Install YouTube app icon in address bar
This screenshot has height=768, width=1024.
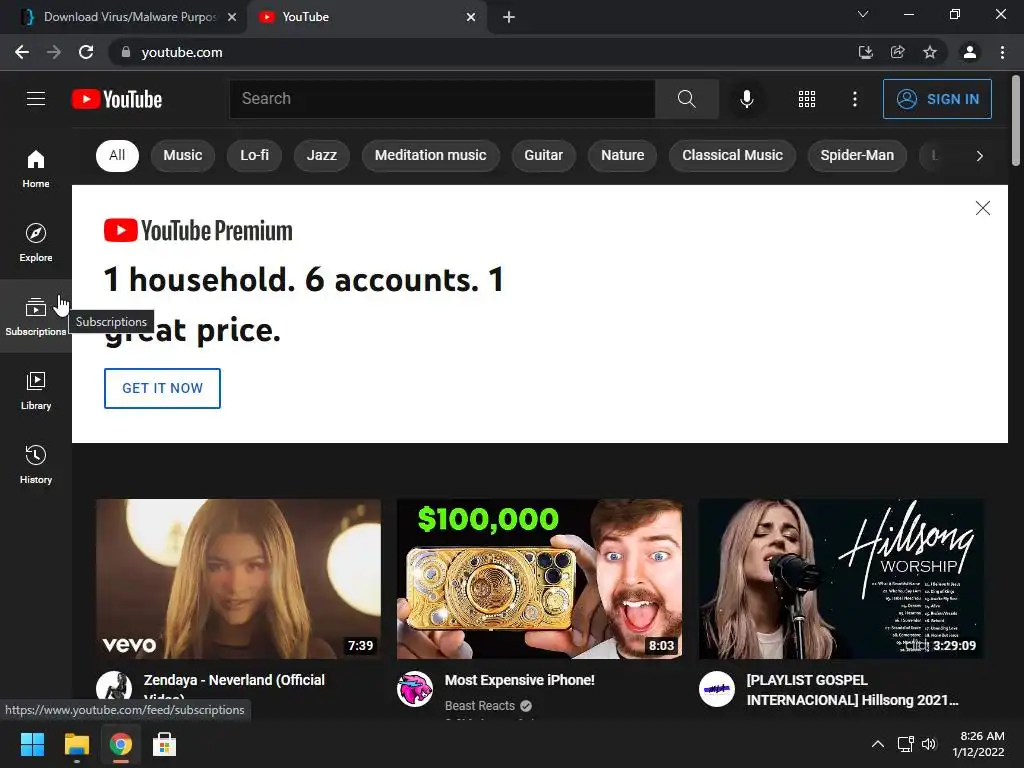pos(865,52)
